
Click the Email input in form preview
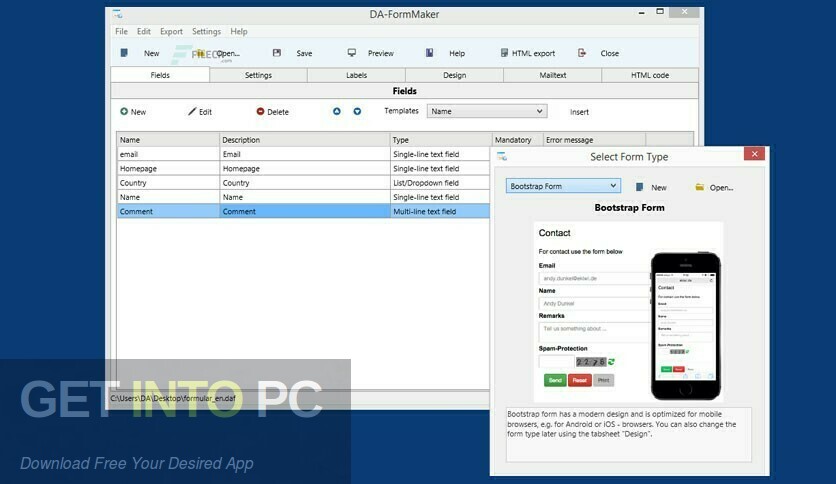tap(594, 278)
